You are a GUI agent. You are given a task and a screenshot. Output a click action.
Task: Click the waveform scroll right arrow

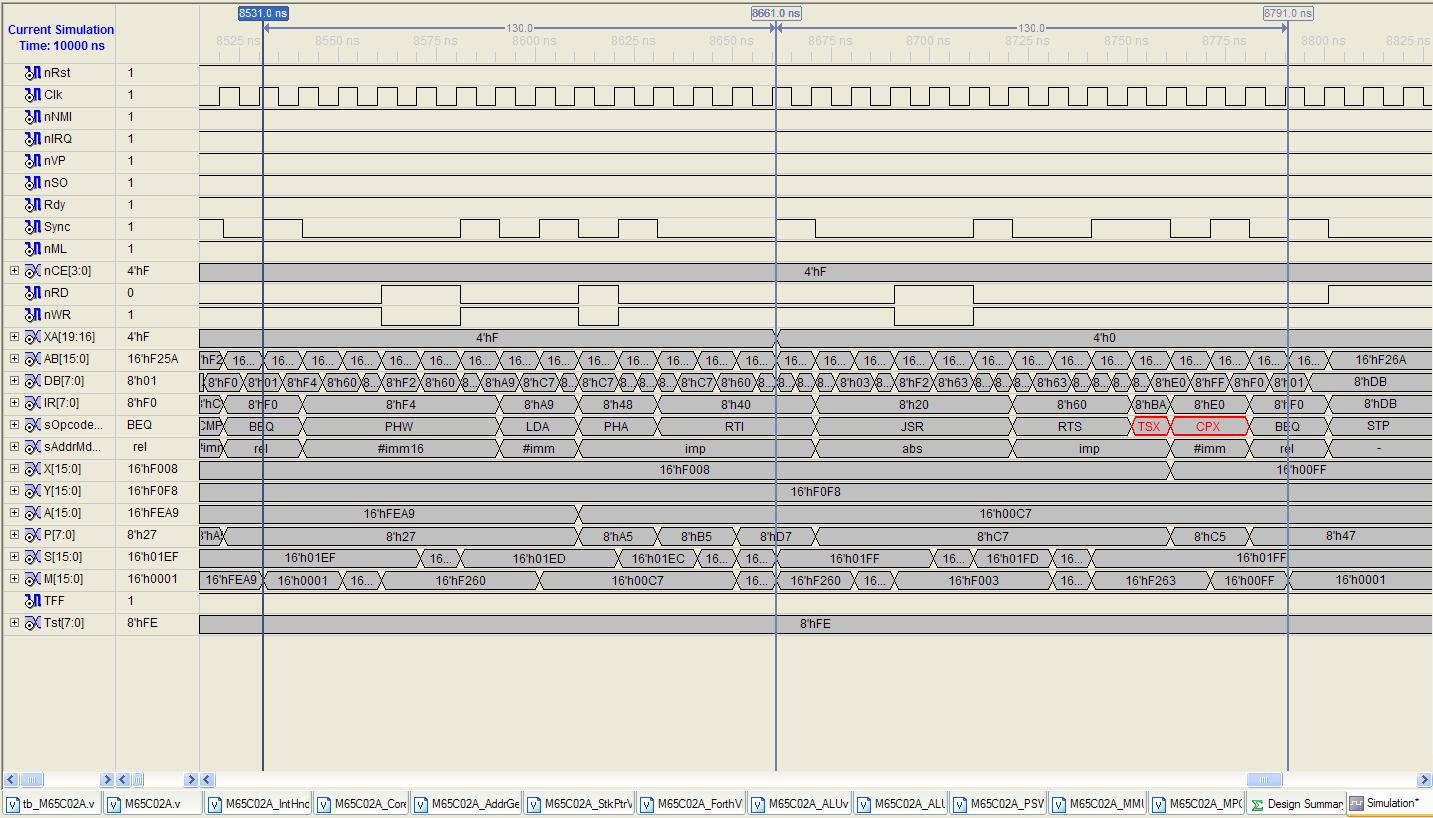(x=1424, y=779)
